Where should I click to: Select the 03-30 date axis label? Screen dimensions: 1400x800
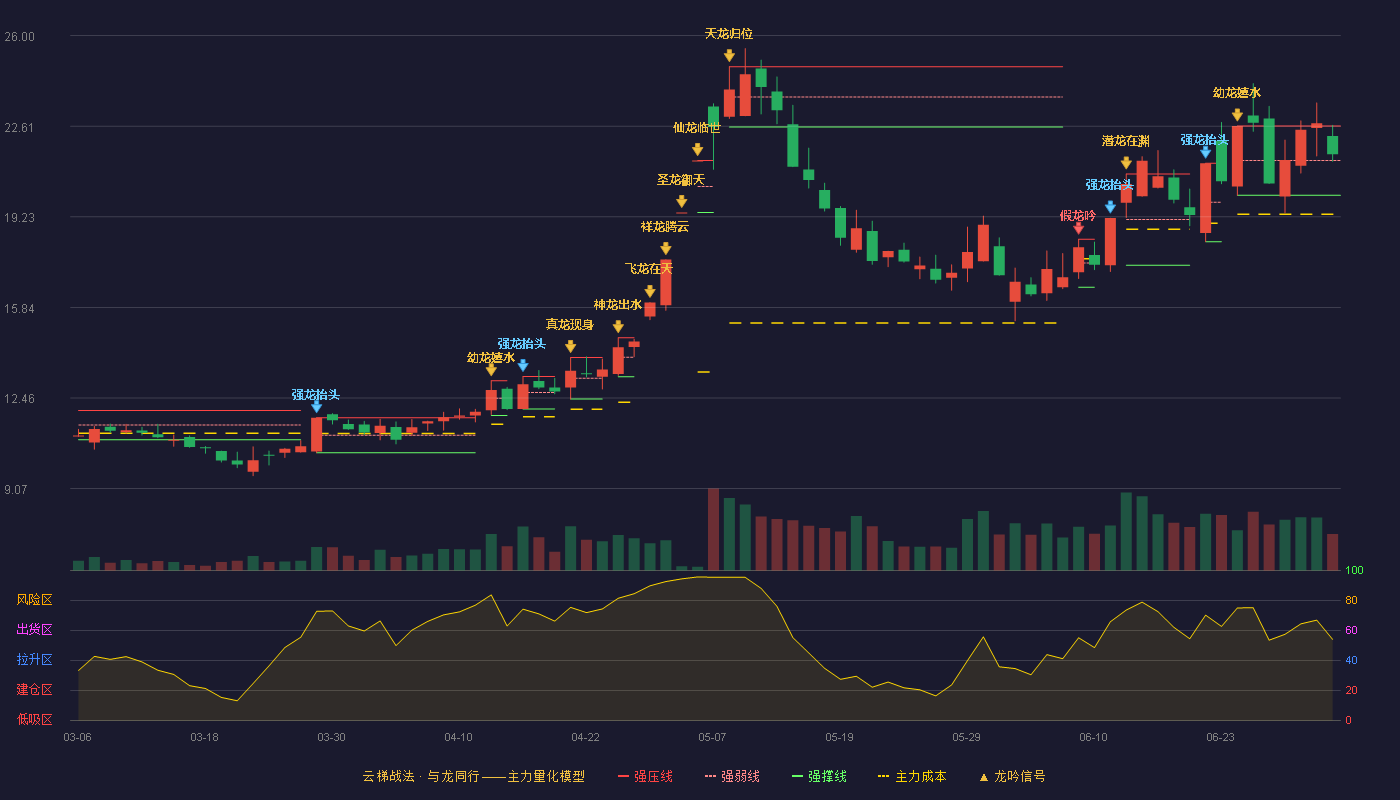tap(331, 737)
